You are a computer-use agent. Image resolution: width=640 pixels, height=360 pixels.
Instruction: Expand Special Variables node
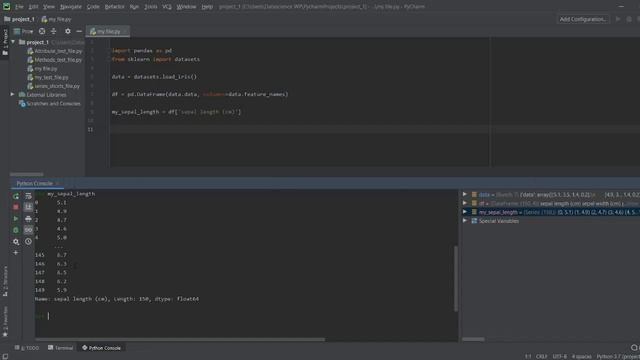pos(465,221)
